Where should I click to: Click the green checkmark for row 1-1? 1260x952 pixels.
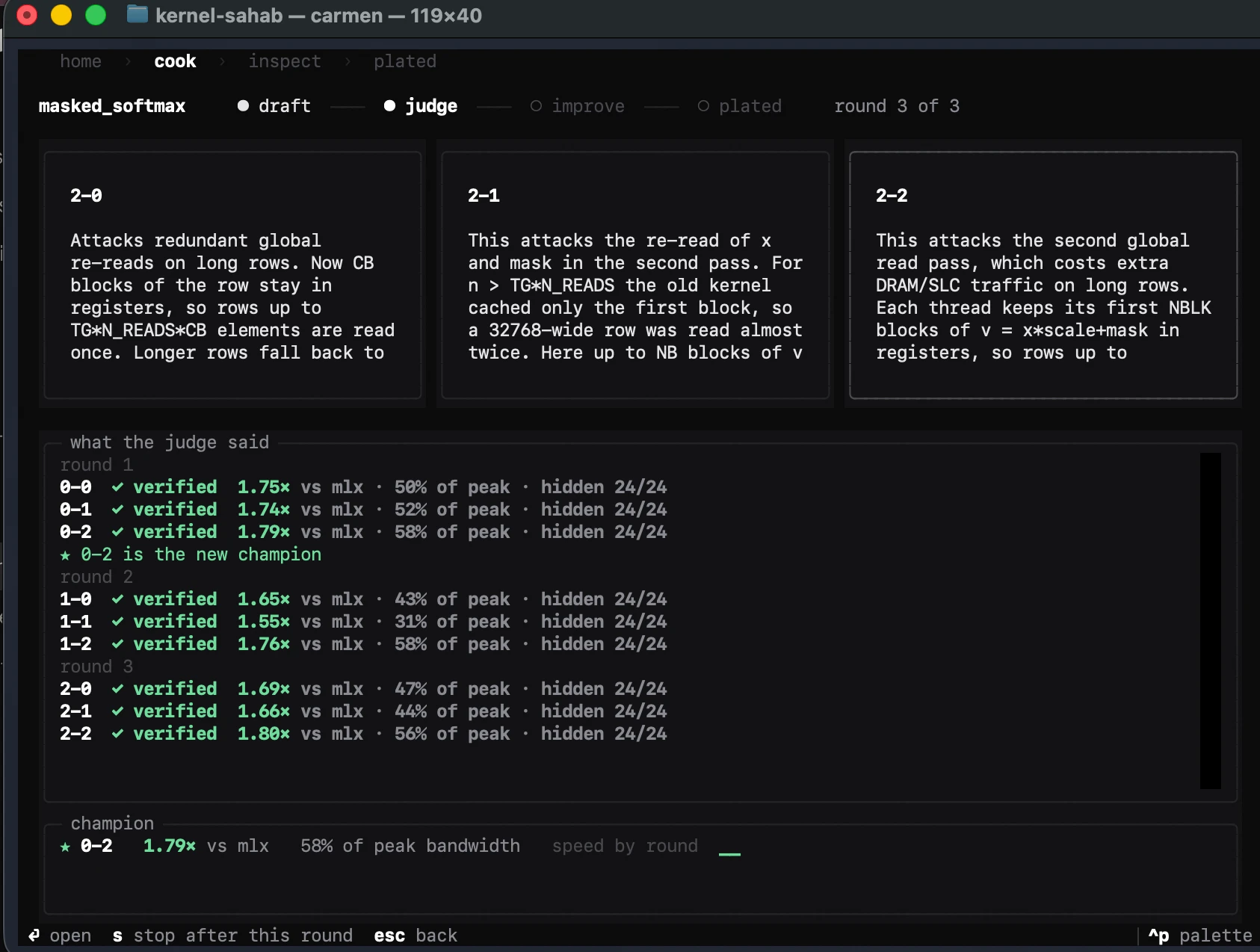point(117,622)
